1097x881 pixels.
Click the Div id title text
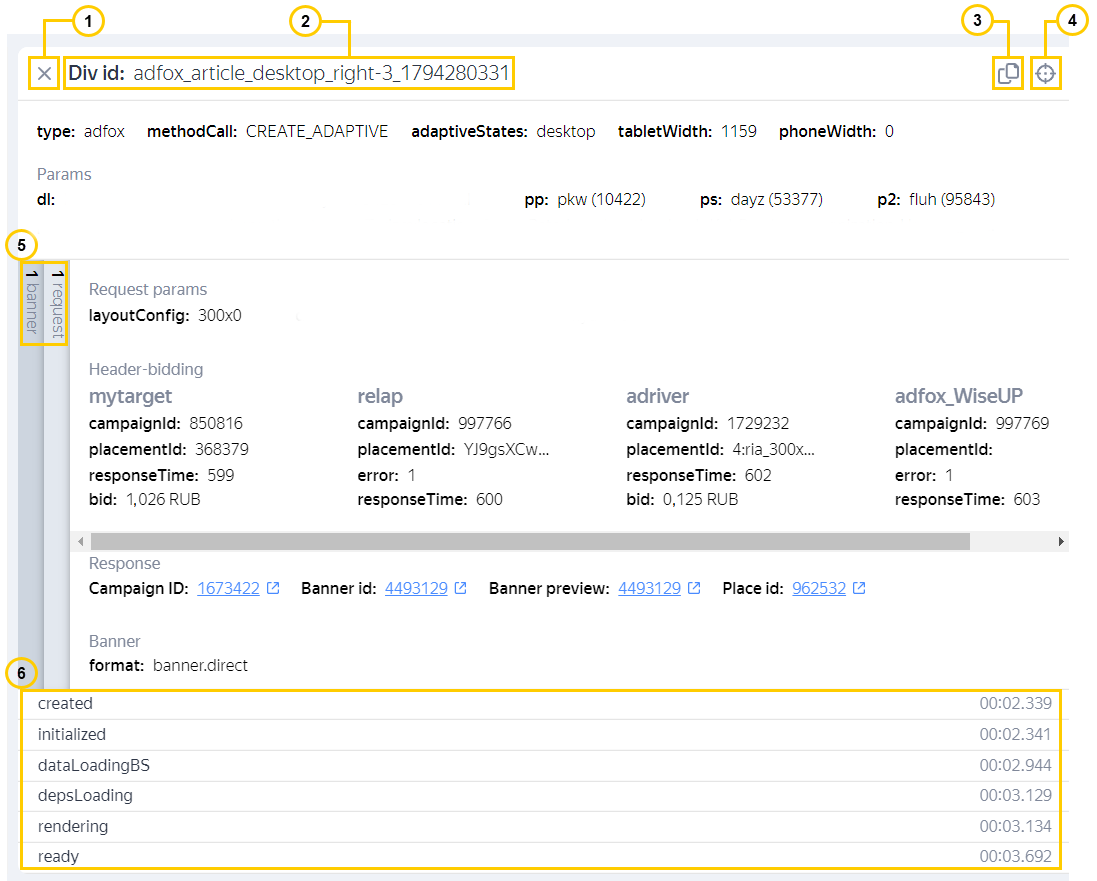pyautogui.click(x=289, y=73)
